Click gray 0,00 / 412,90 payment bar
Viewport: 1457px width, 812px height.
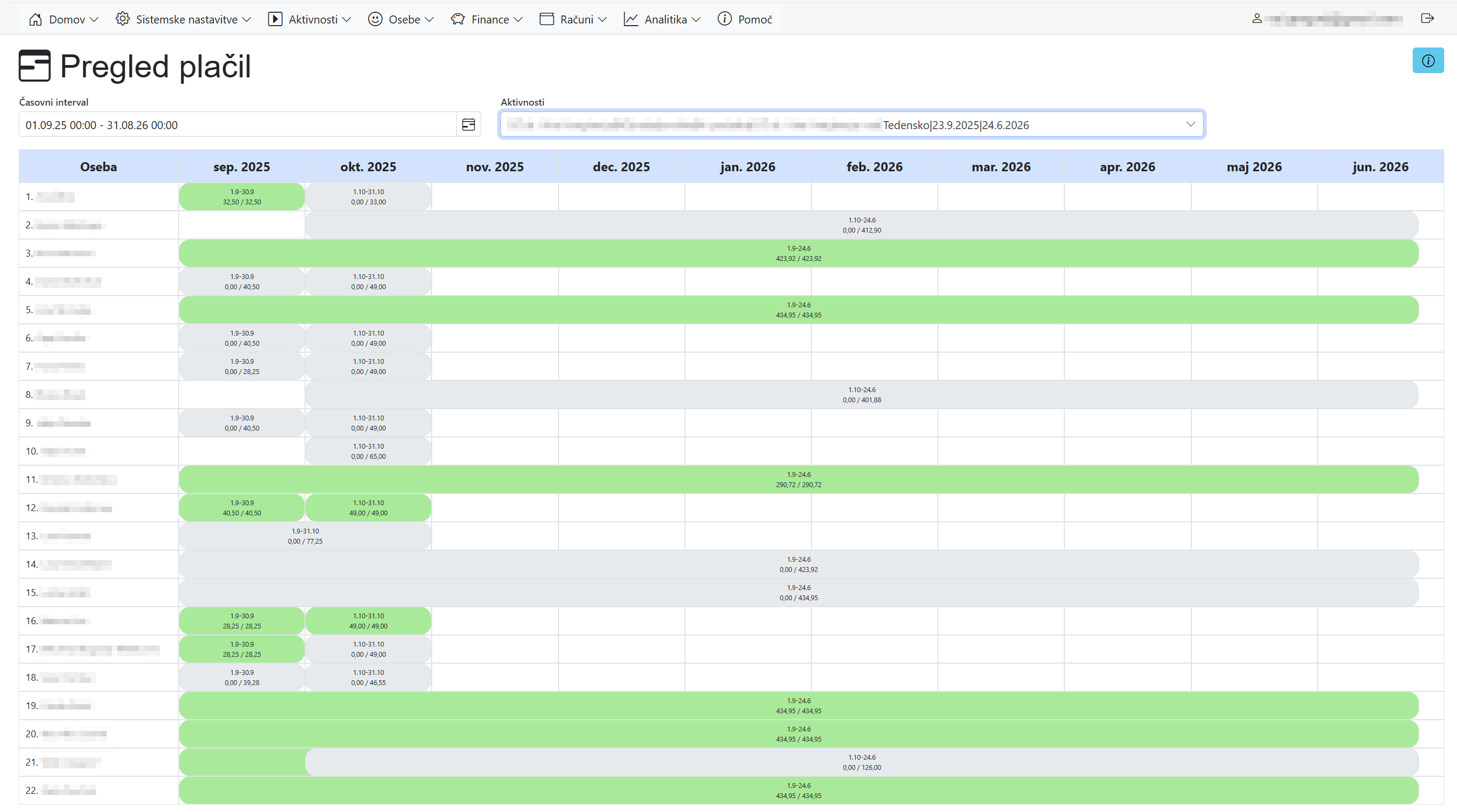pos(861,225)
